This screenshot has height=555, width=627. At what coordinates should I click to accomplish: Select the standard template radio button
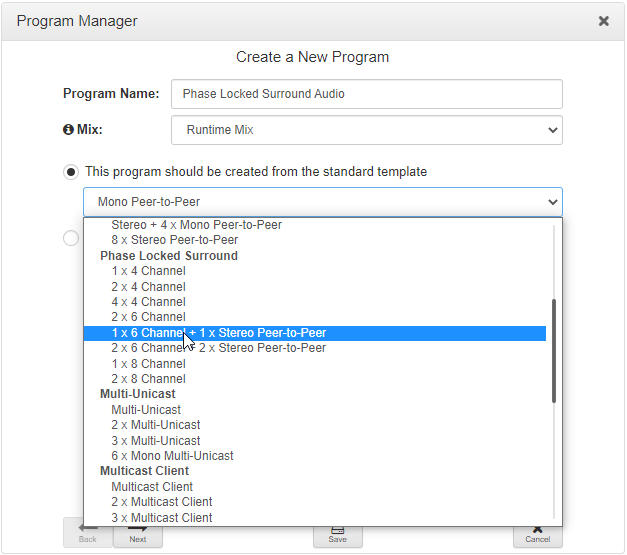[x=71, y=172]
